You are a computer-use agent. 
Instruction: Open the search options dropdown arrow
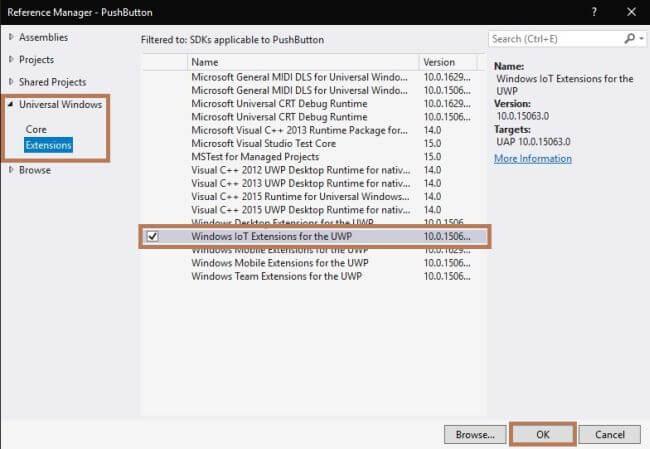click(x=642, y=39)
